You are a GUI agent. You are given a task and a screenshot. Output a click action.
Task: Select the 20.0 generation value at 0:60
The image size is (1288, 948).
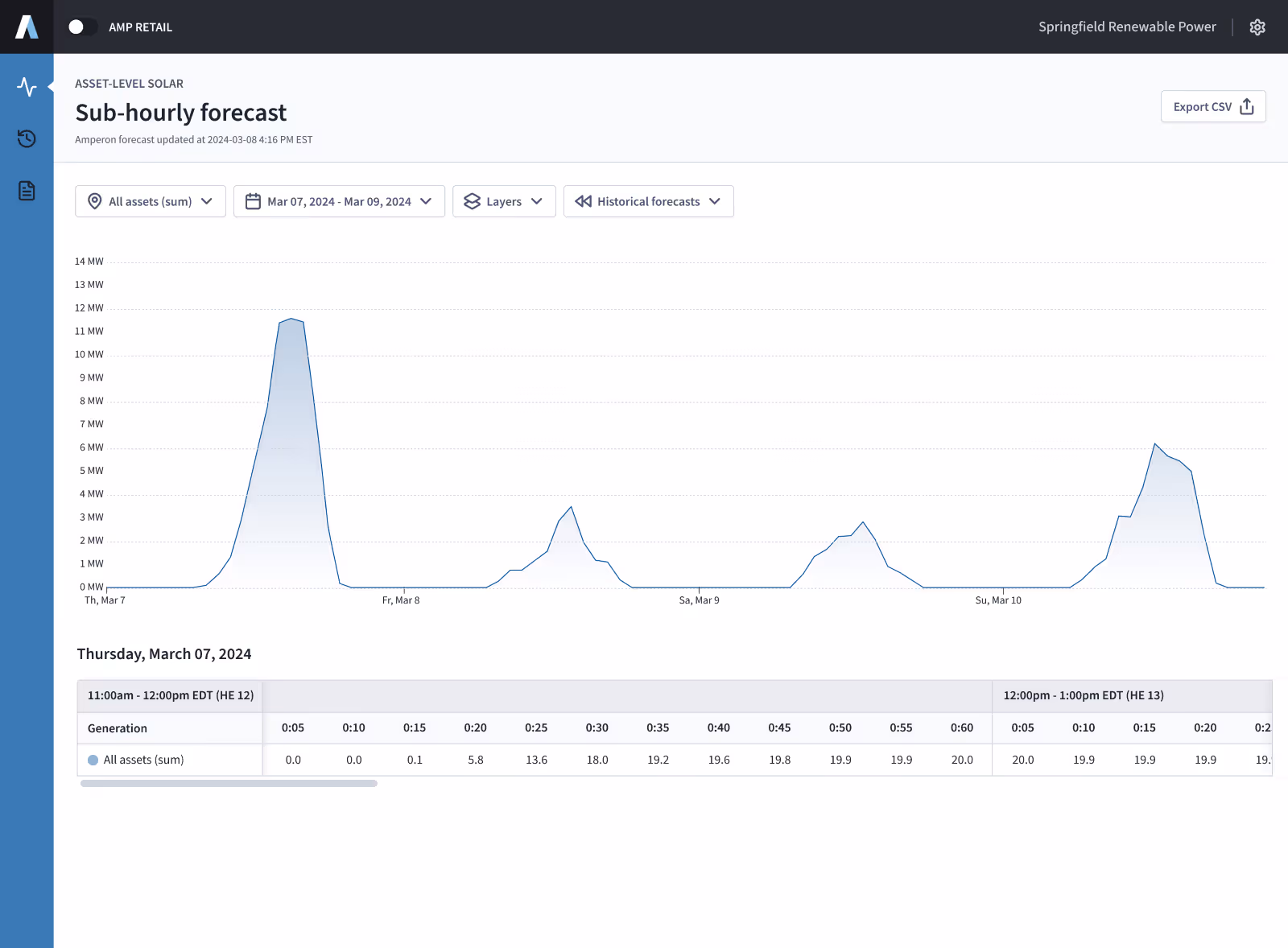pyautogui.click(x=962, y=759)
